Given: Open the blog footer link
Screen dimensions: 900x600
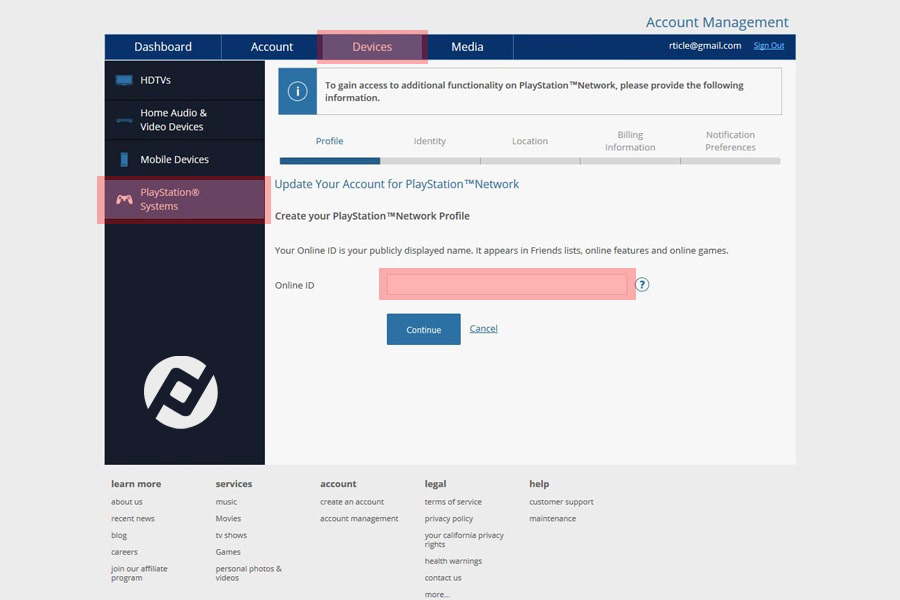Looking at the screenshot, I should click(x=119, y=535).
